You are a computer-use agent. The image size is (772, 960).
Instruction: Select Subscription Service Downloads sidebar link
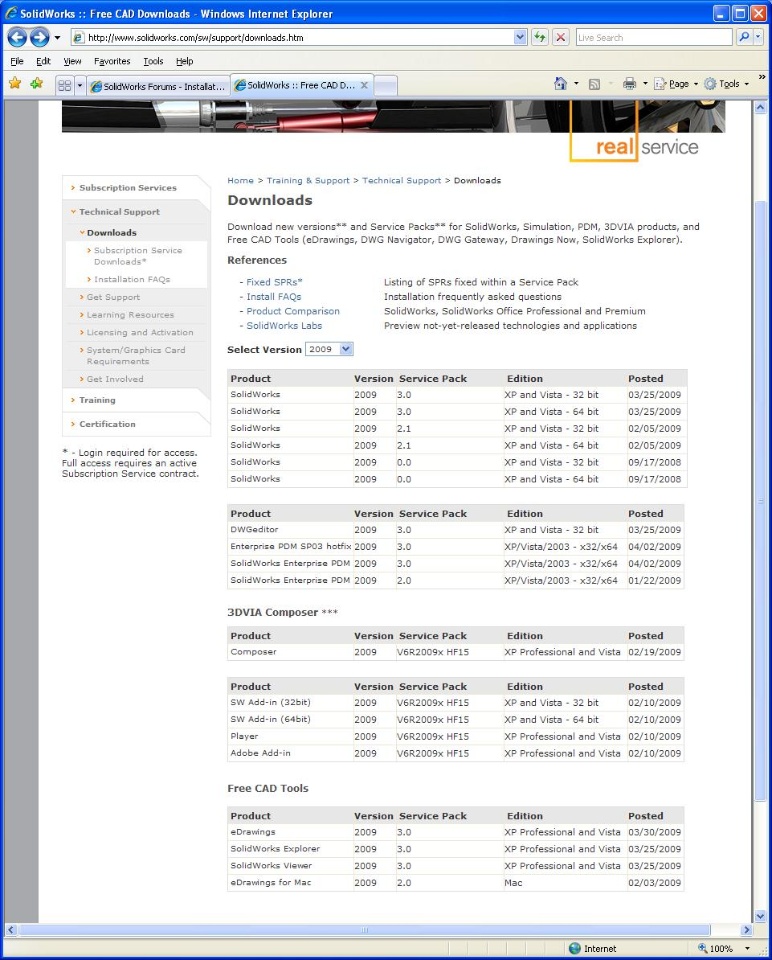[x=138, y=256]
